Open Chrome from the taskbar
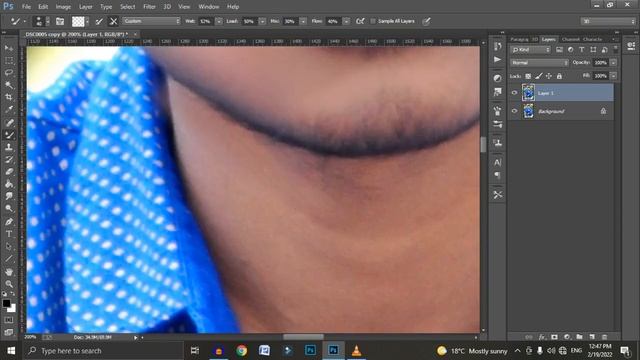Screen dimensions: 640x360 coord(242,351)
